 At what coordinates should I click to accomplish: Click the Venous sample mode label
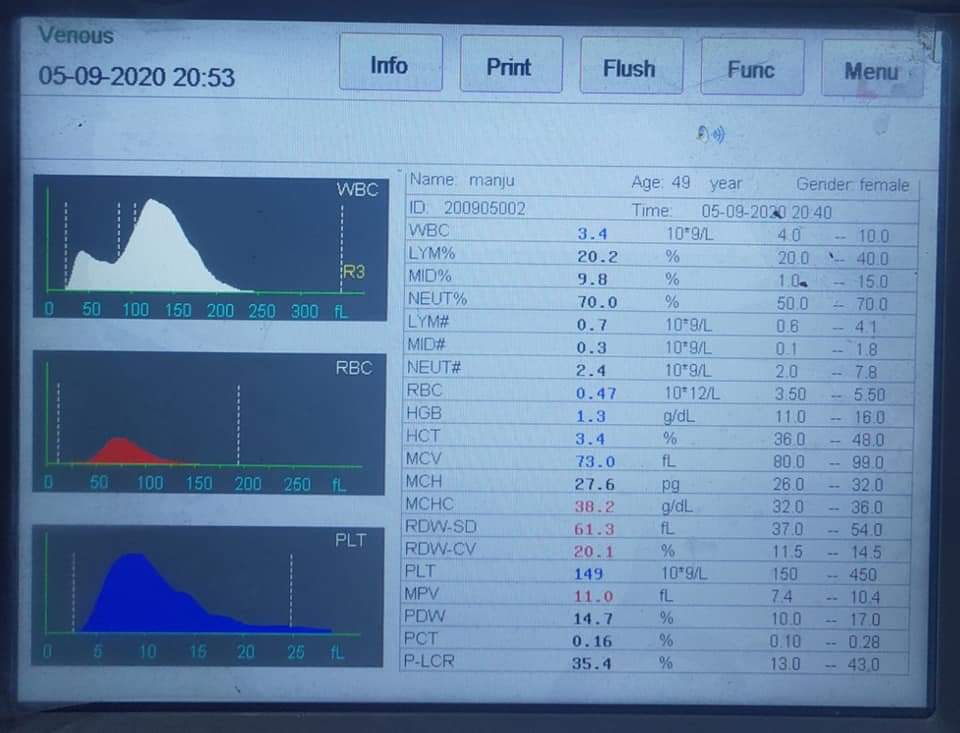[x=77, y=36]
